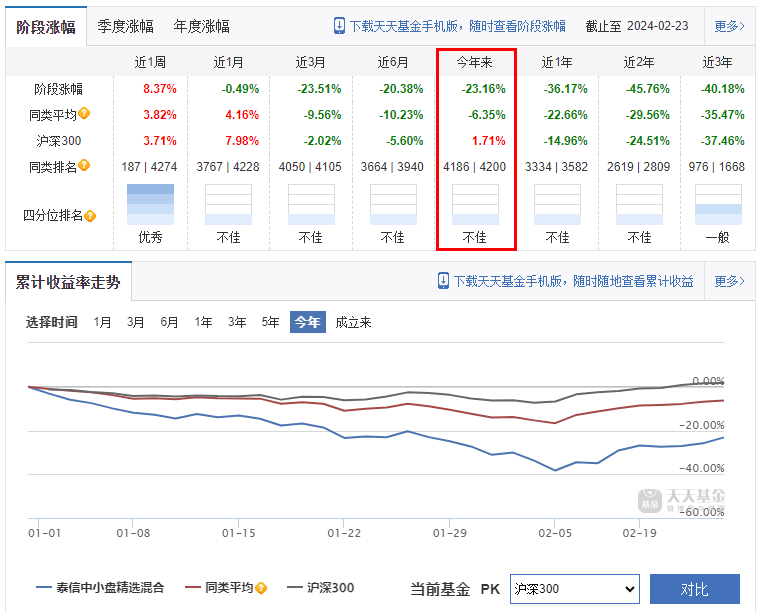Click the 4.16% 同类平均 value

pyautogui.click(x=242, y=115)
